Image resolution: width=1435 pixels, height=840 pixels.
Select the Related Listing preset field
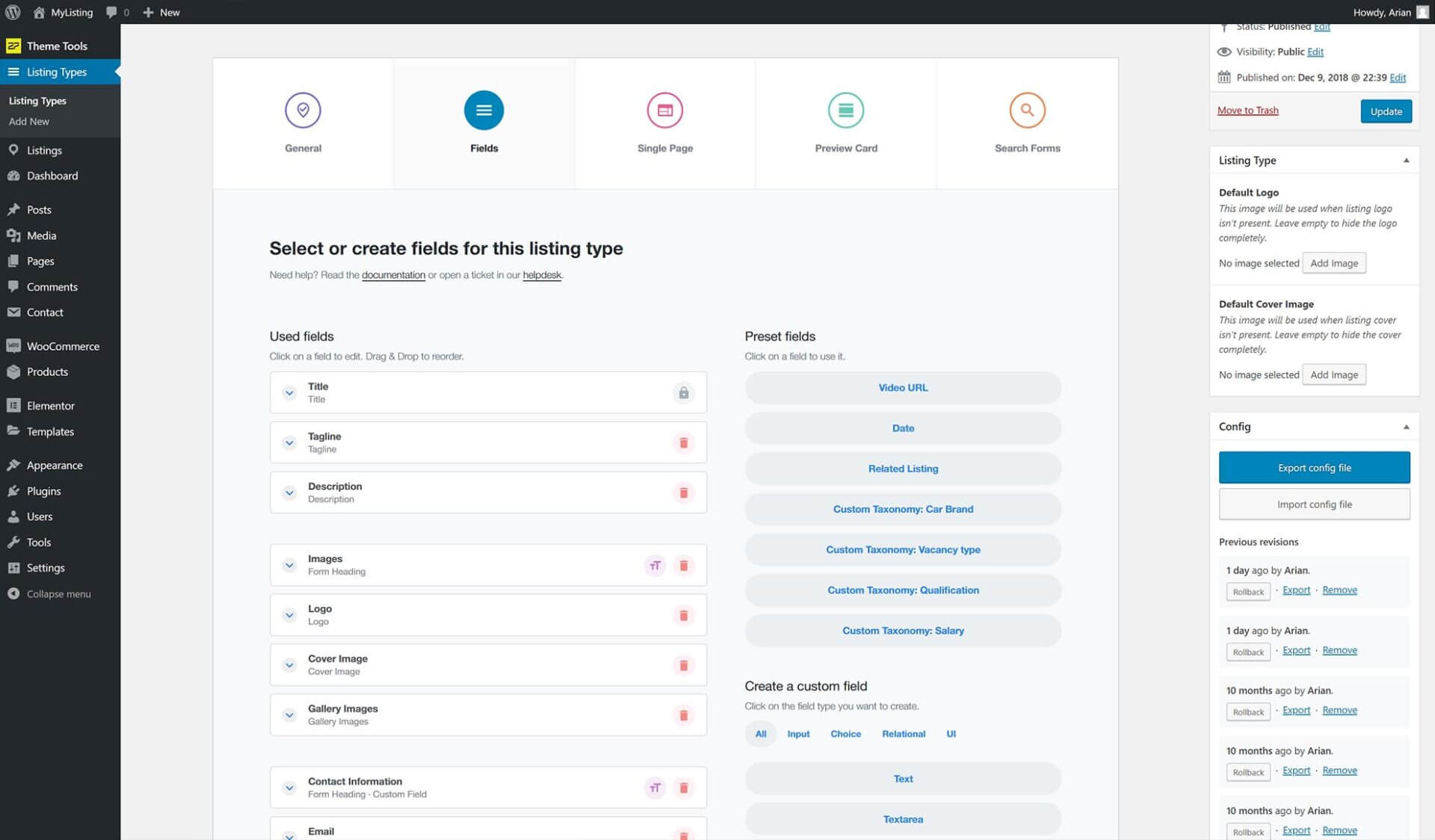coord(903,468)
